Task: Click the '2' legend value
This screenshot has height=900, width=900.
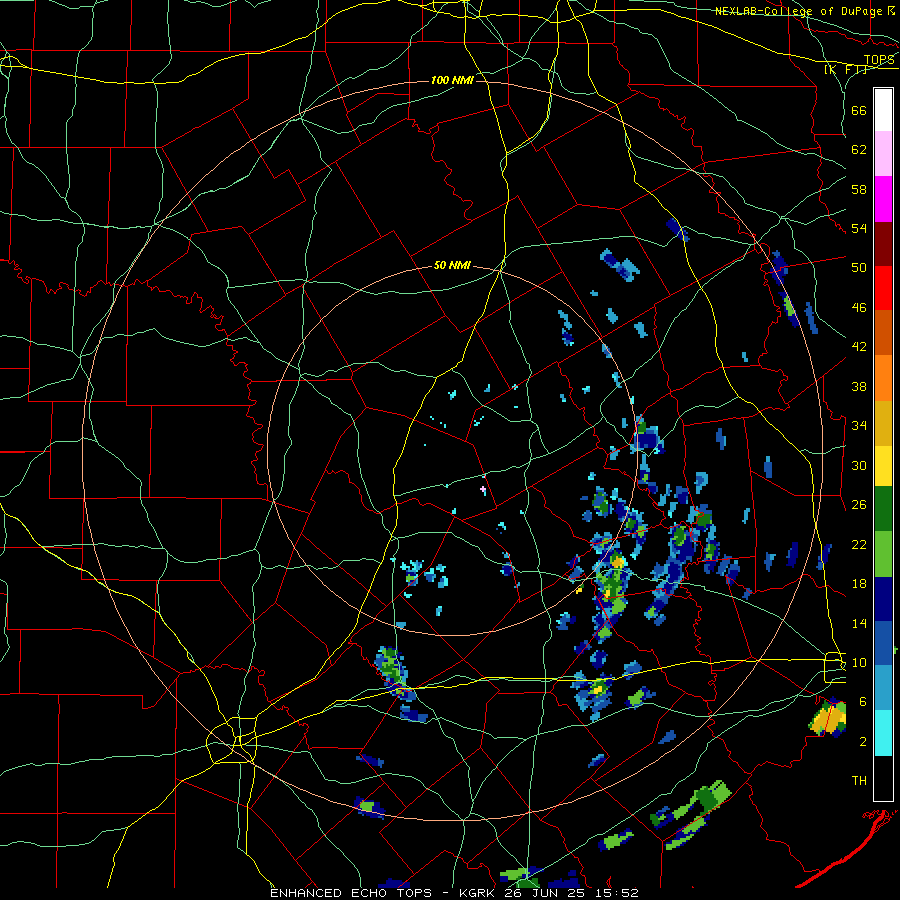Action: (863, 742)
